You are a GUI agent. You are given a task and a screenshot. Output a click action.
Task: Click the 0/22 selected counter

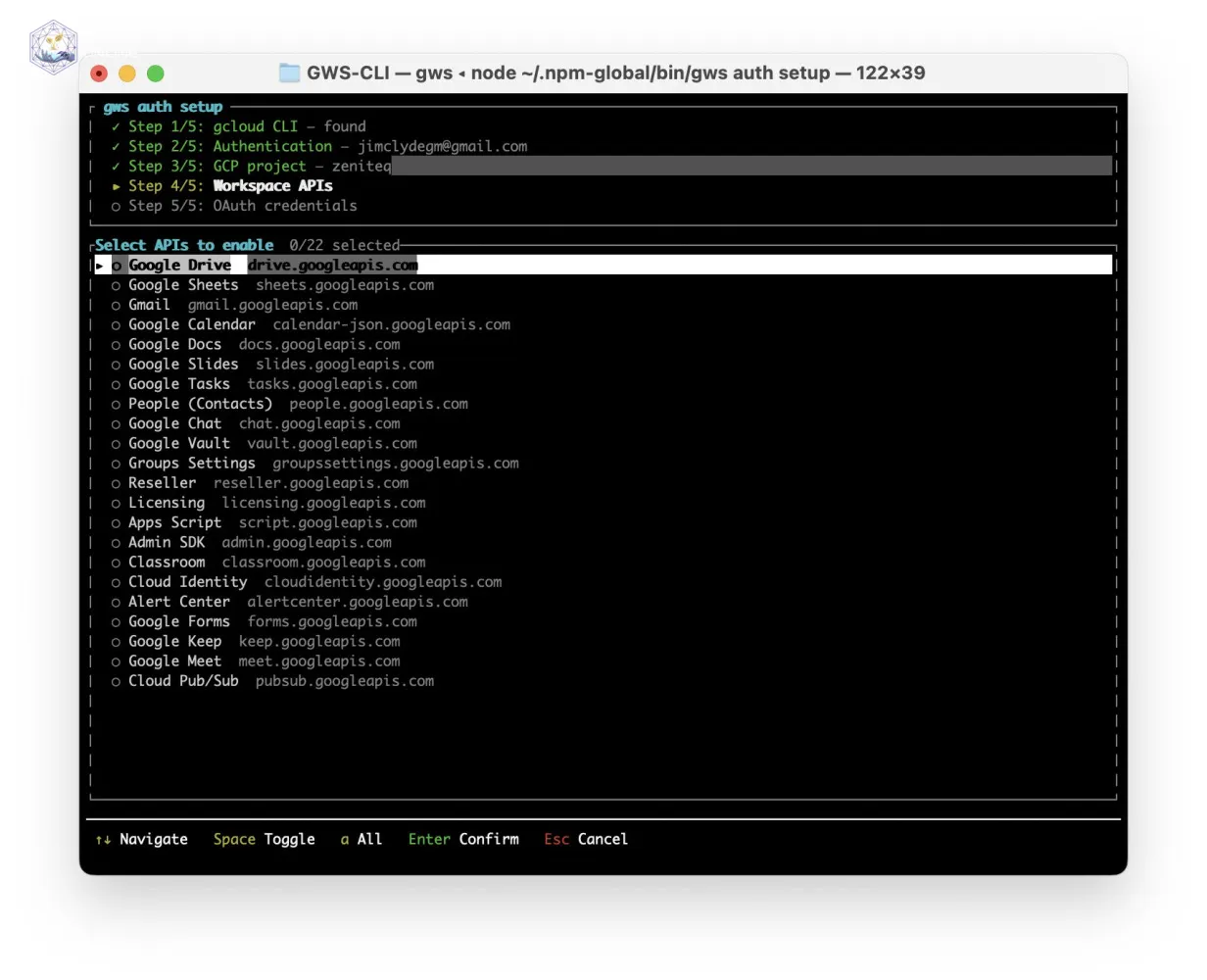tap(345, 245)
